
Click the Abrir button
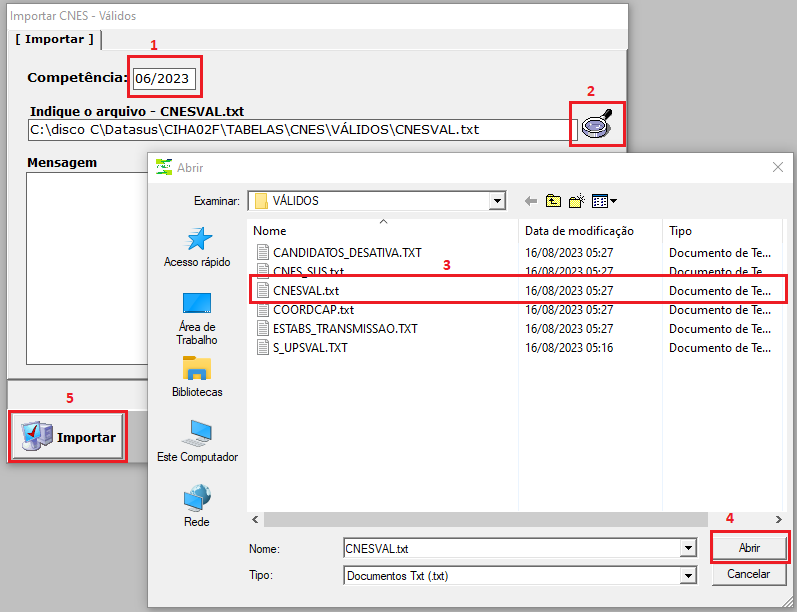tap(749, 548)
